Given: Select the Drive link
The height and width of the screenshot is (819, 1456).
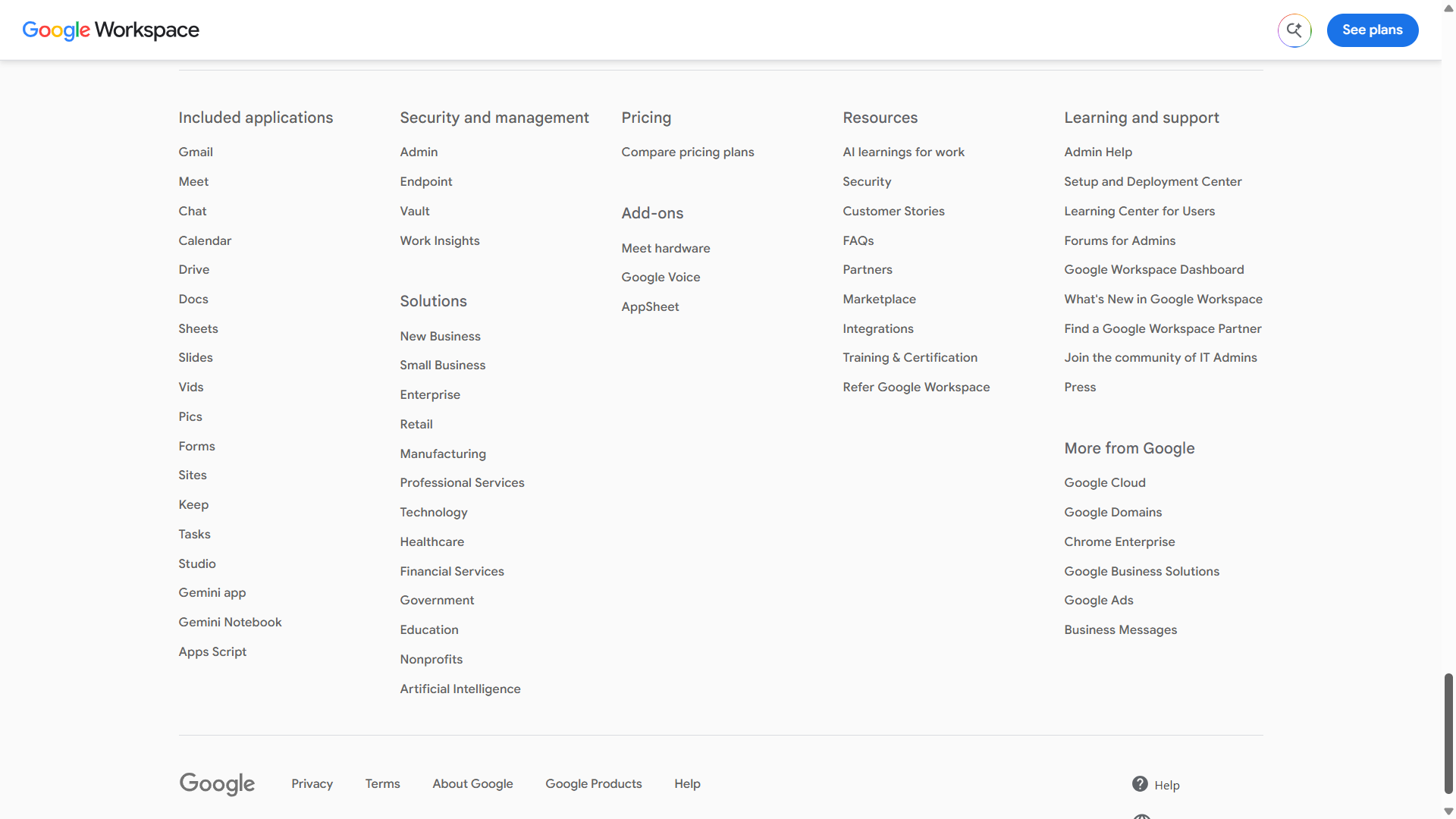Looking at the screenshot, I should 194,270.
